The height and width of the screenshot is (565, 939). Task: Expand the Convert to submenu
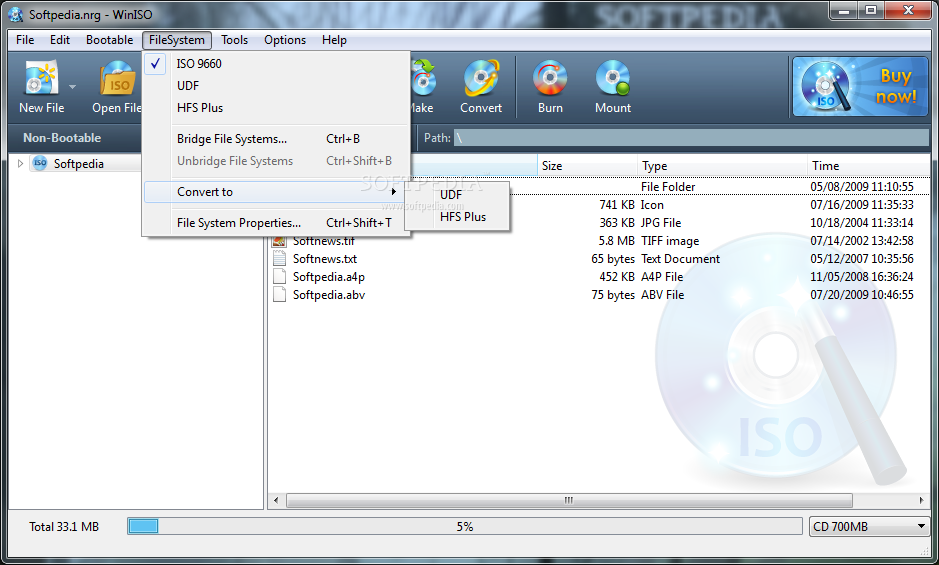coord(276,192)
